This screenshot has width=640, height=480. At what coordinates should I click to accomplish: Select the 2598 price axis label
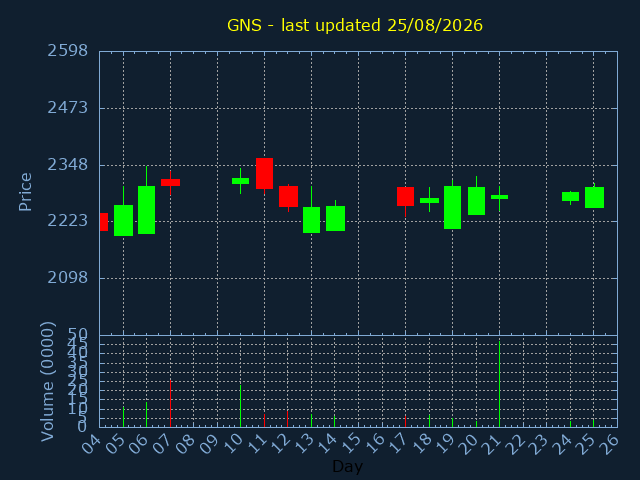[x=68, y=51]
